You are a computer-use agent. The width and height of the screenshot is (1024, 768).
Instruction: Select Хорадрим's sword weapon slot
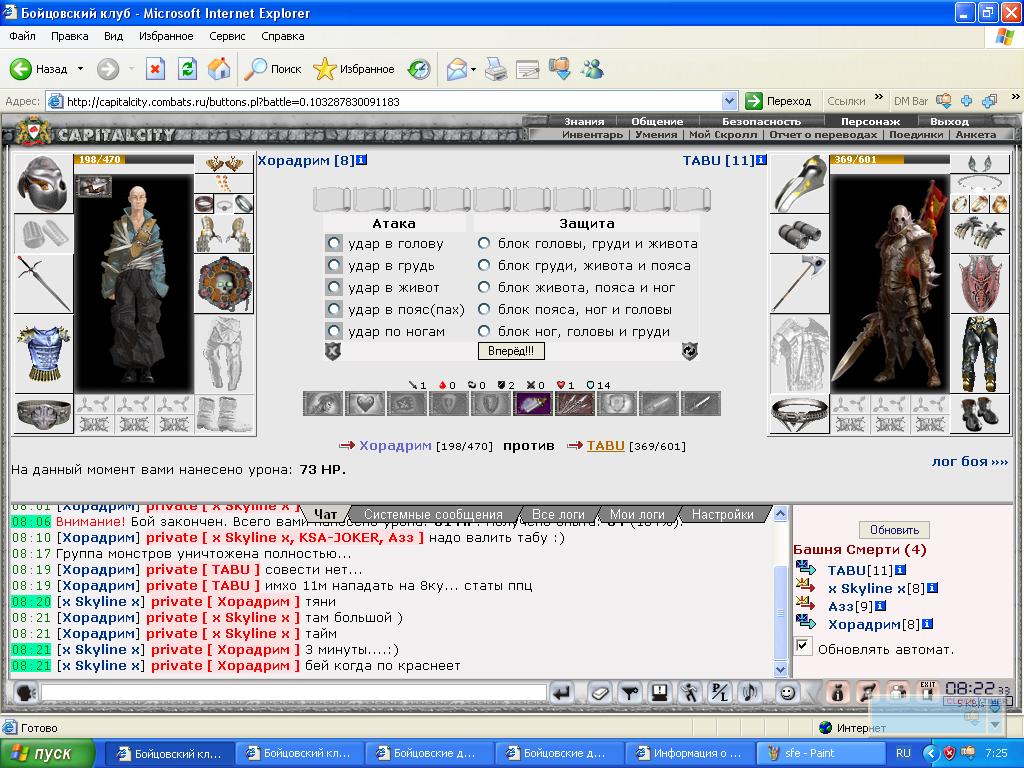click(x=43, y=283)
